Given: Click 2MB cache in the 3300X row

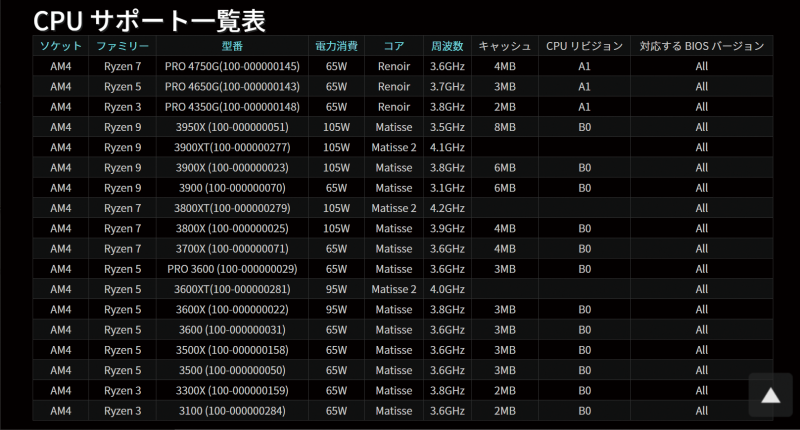Looking at the screenshot, I should click(x=505, y=391).
